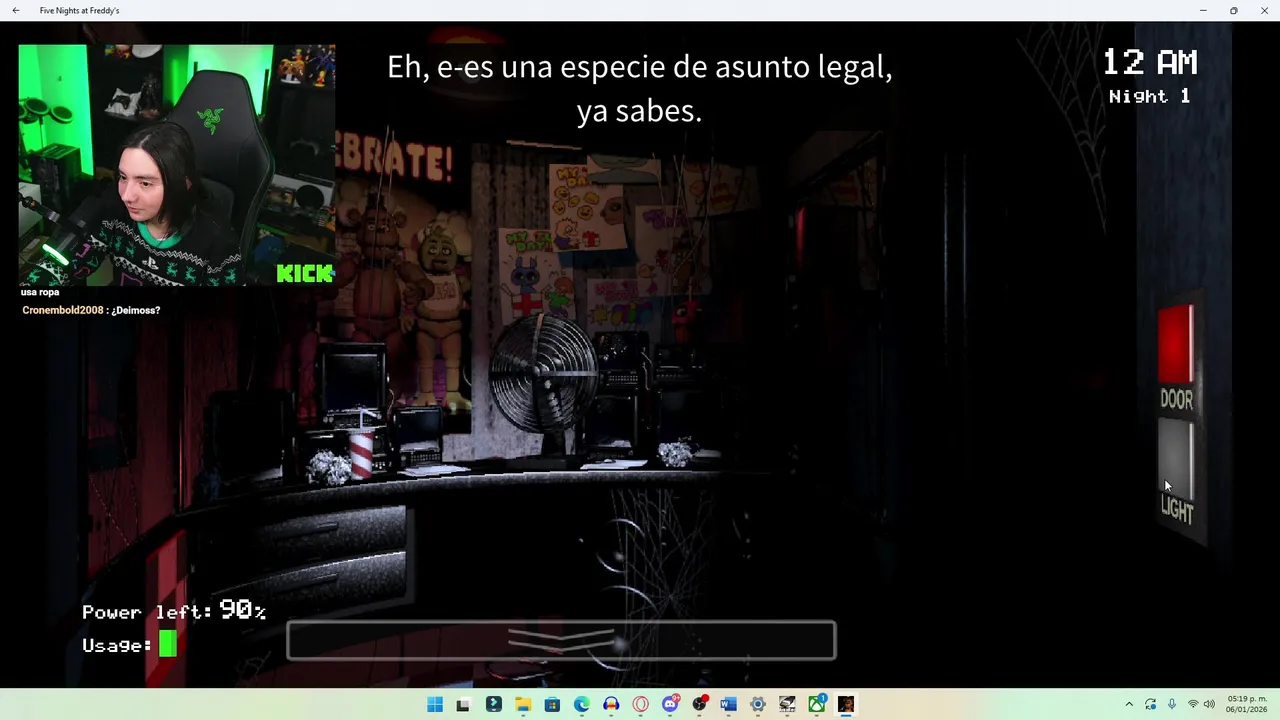
Task: Click the Five Nights at Freddy's title
Action: [x=79, y=10]
